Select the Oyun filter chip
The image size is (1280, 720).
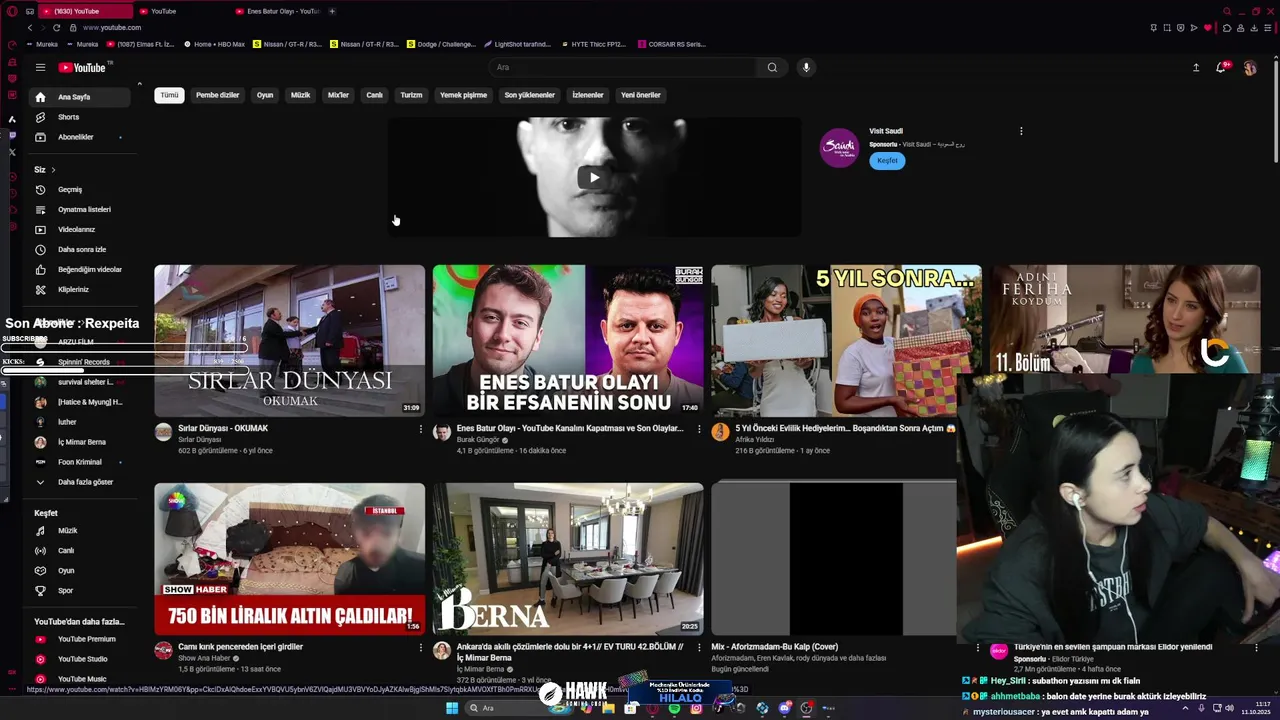pyautogui.click(x=265, y=95)
